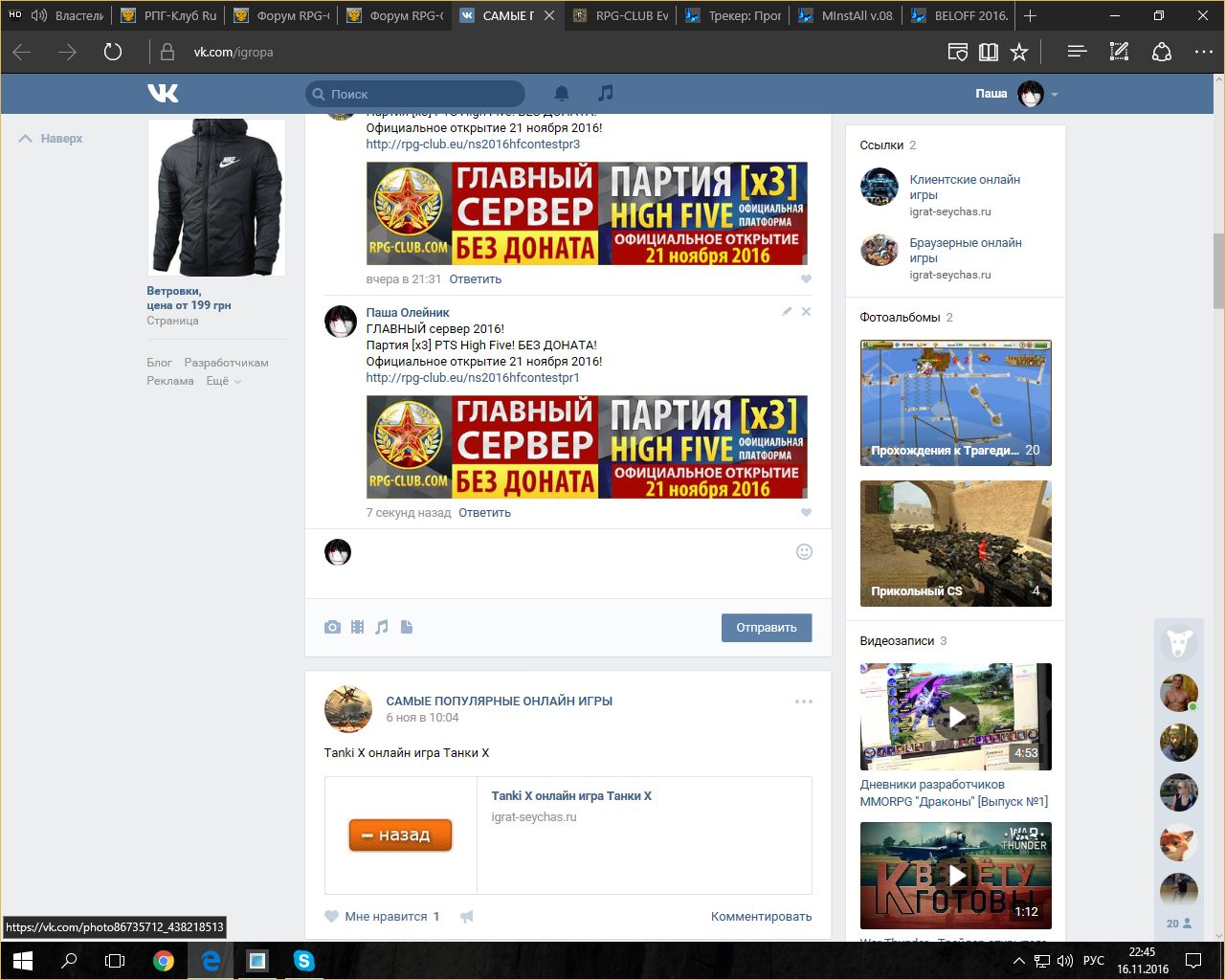Switch to the MInstAll v.08 tab

point(846,15)
